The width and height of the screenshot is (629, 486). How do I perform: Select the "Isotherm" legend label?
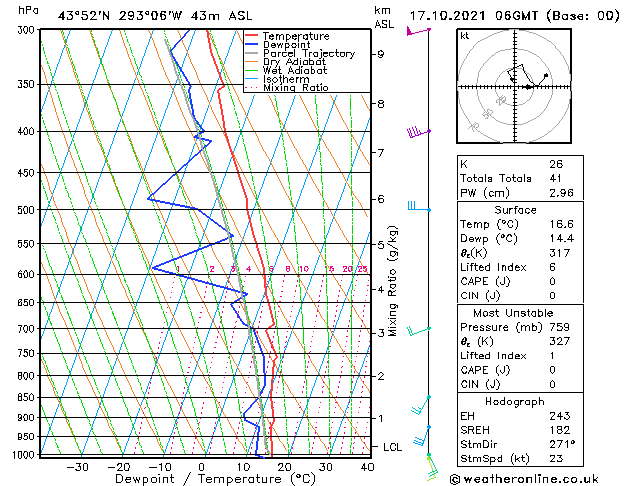click(286, 79)
